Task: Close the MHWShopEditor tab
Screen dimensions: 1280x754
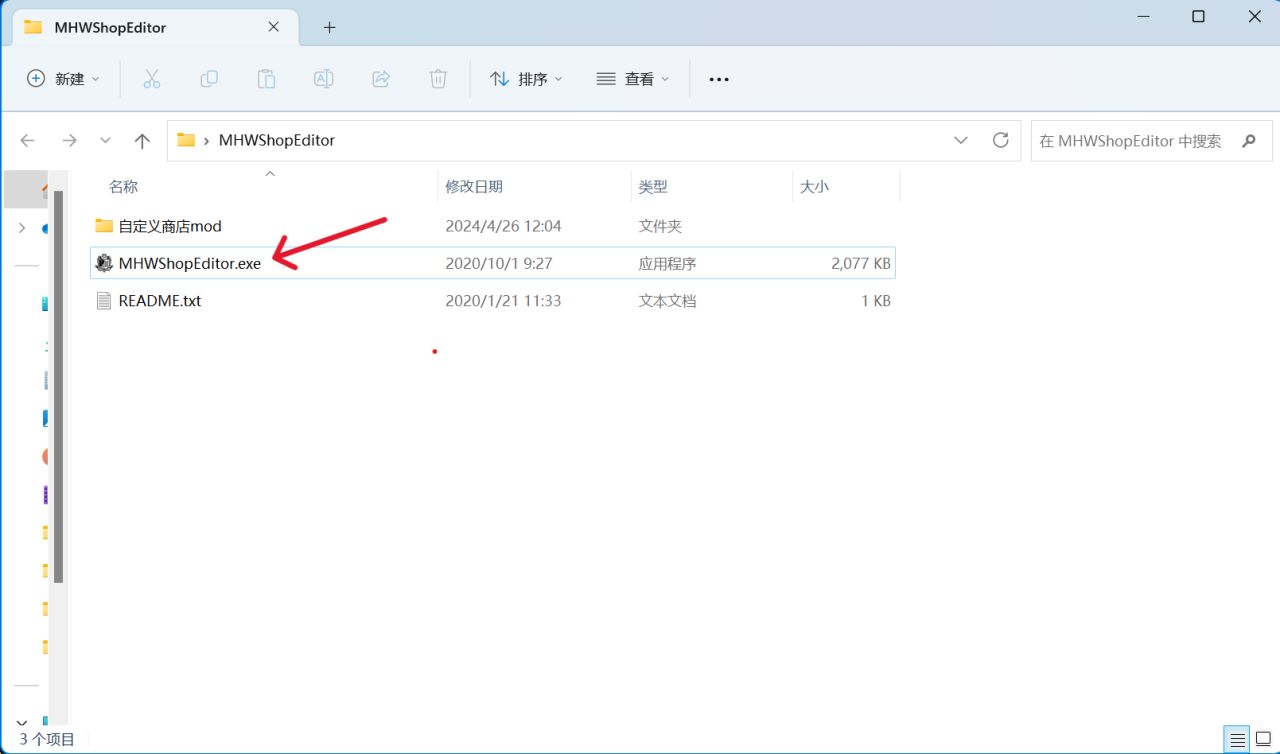Action: click(x=274, y=27)
